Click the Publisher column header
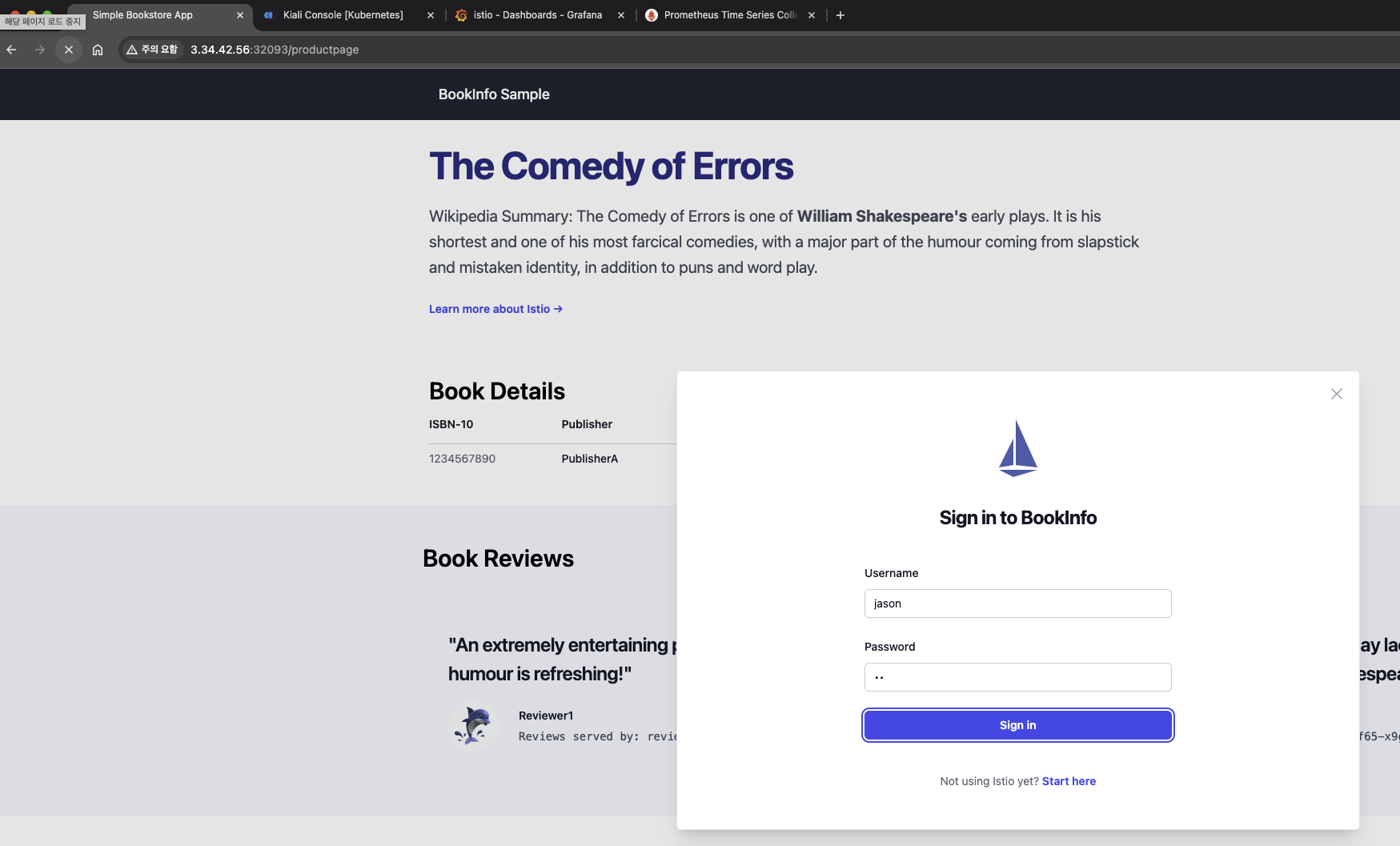Image resolution: width=1400 pixels, height=846 pixels. tap(587, 424)
